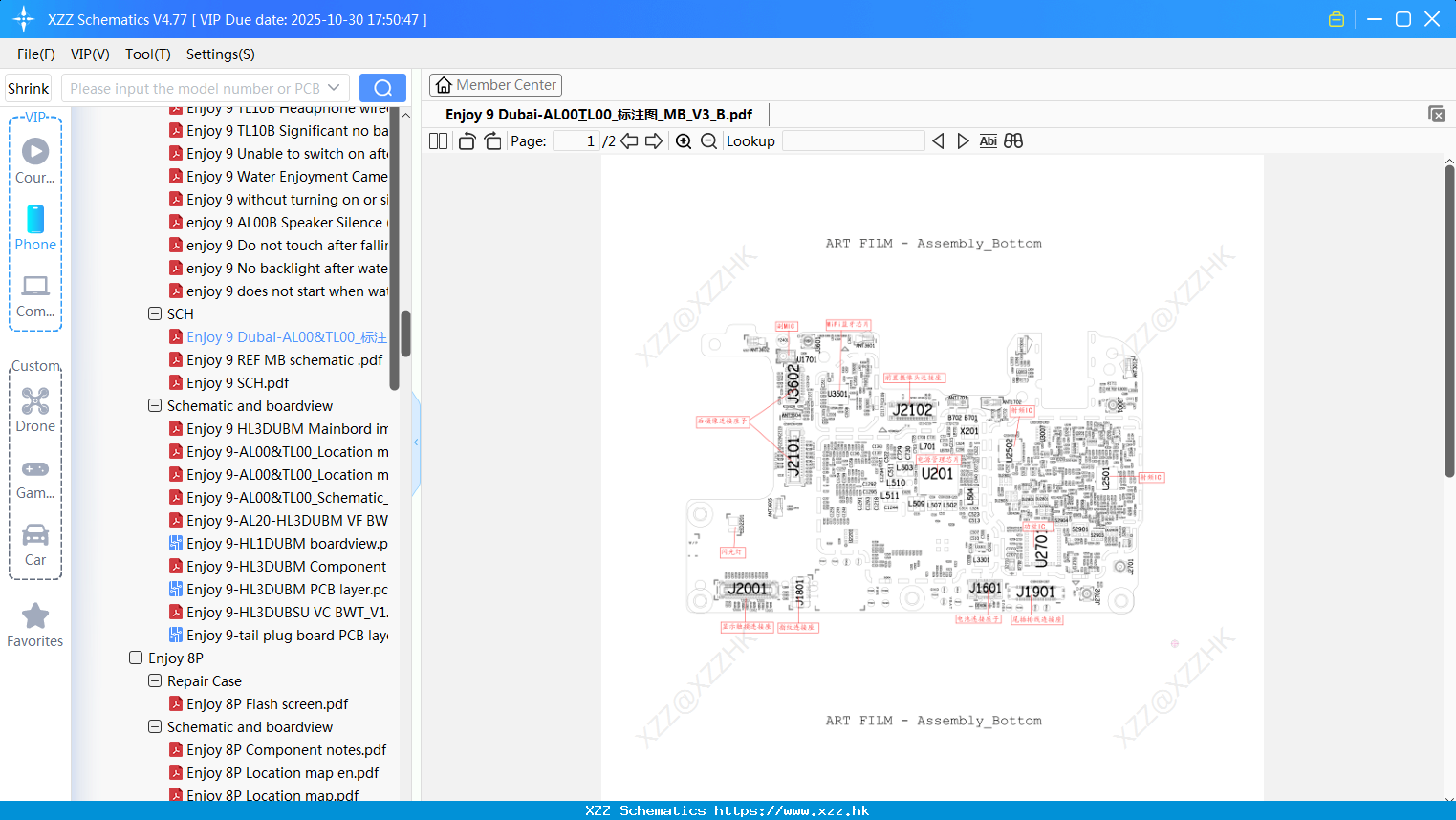Screen dimensions: 1456x820
Task: Collapse the left panel splitter handle
Action: pos(416,442)
